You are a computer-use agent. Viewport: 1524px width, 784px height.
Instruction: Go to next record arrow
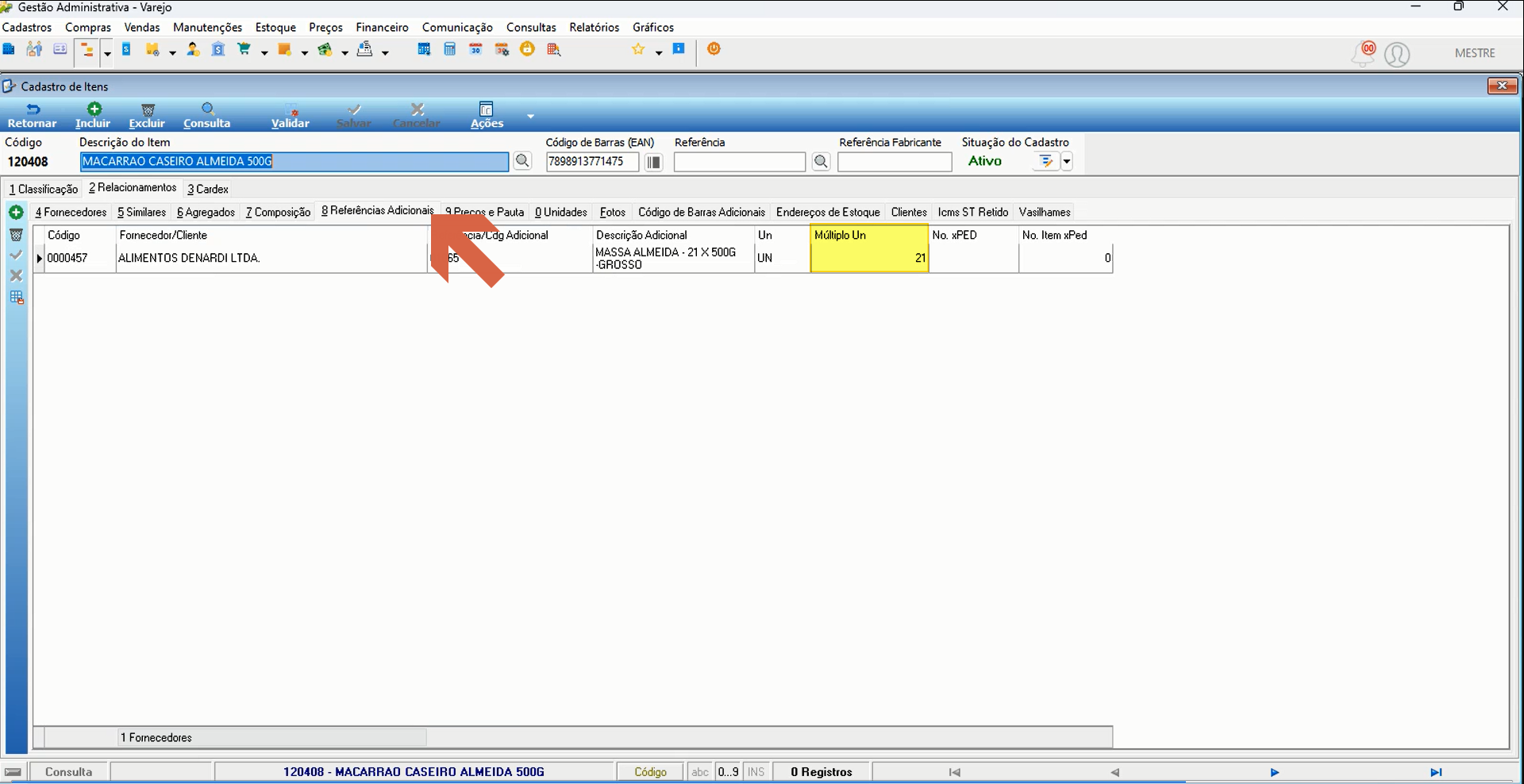[x=1274, y=772]
